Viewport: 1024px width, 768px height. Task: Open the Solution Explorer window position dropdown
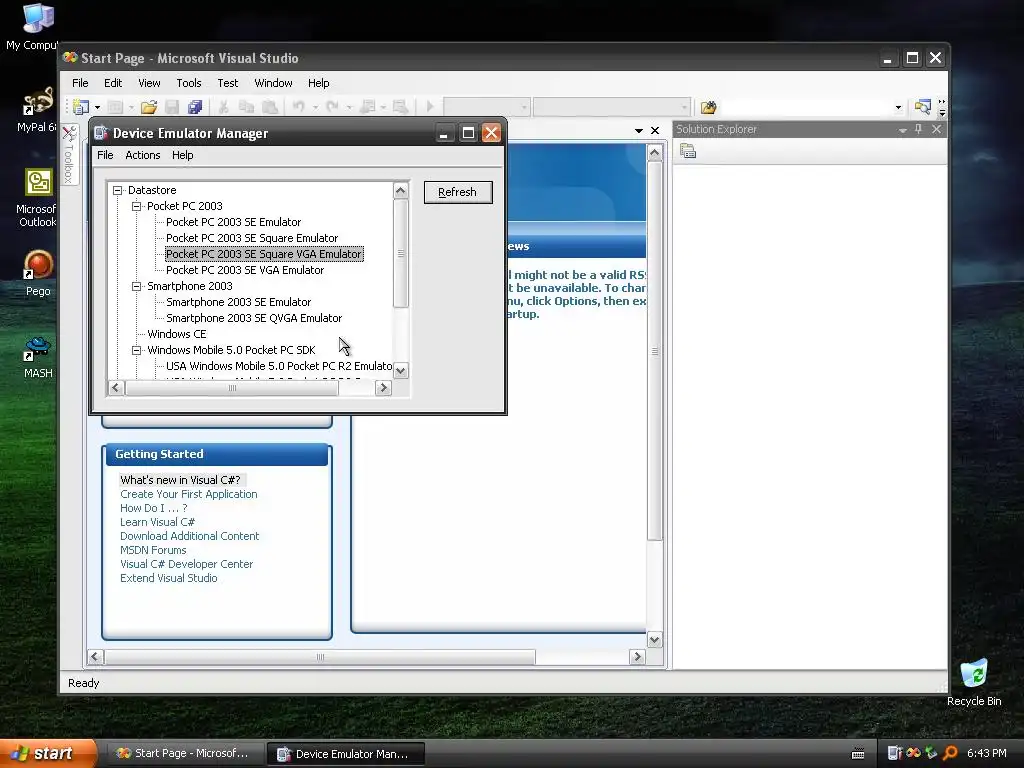click(x=903, y=130)
